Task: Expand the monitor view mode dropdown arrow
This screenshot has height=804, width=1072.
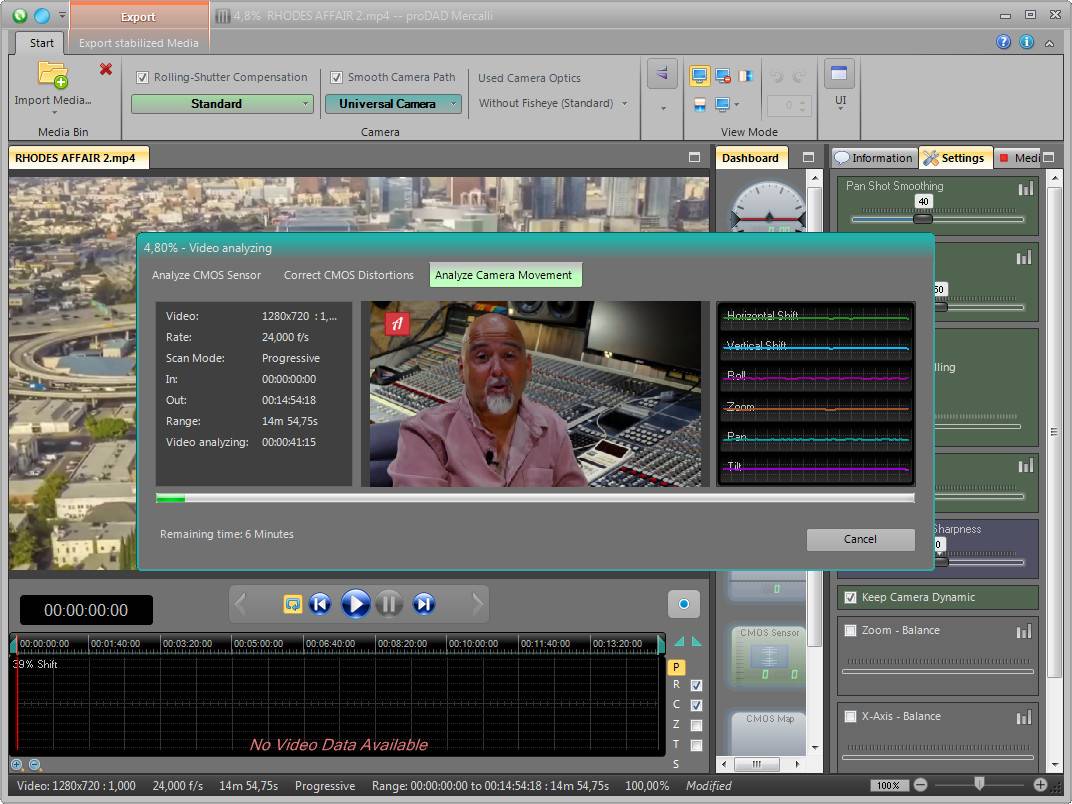Action: [736, 105]
